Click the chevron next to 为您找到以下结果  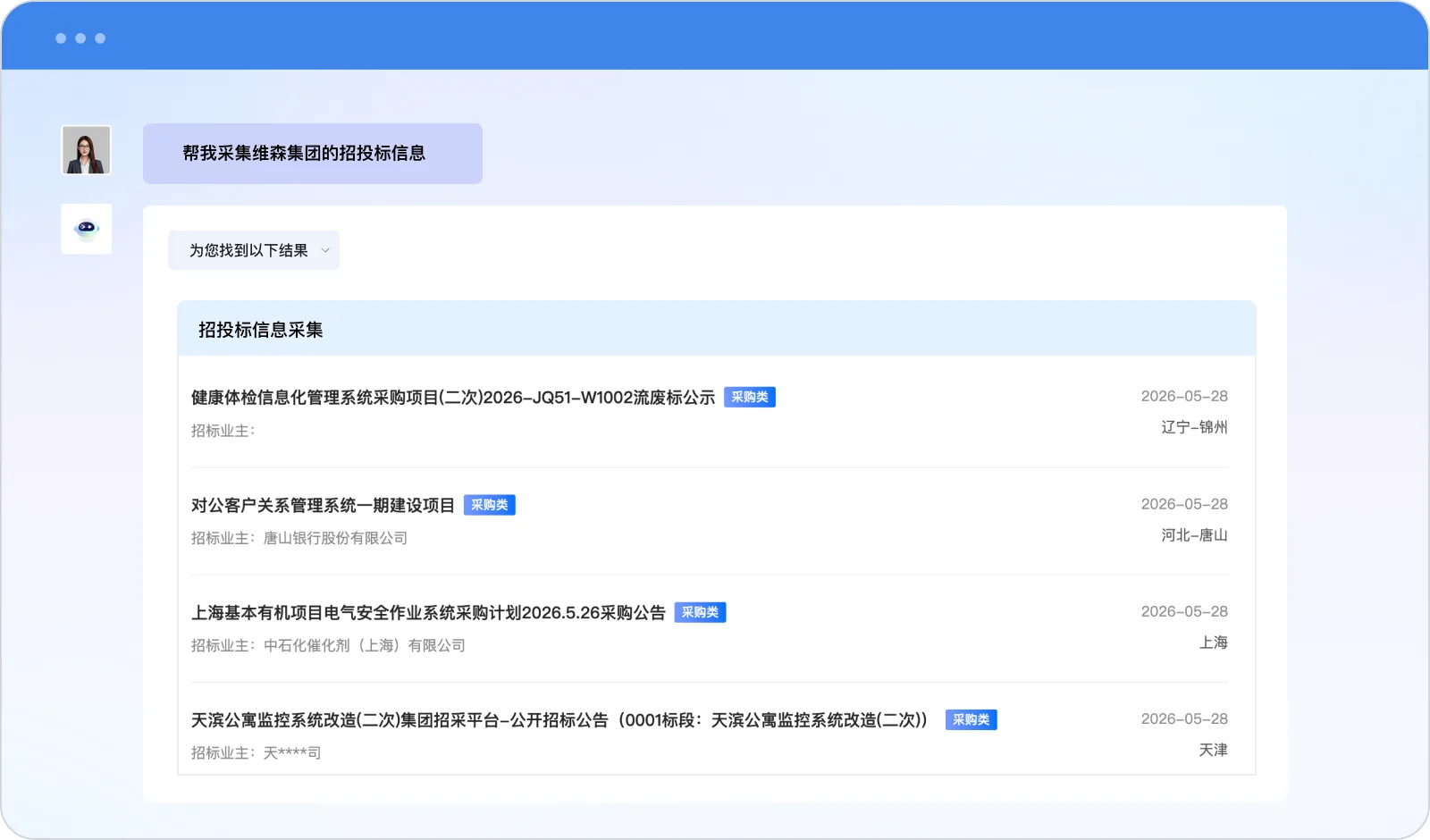(x=325, y=251)
